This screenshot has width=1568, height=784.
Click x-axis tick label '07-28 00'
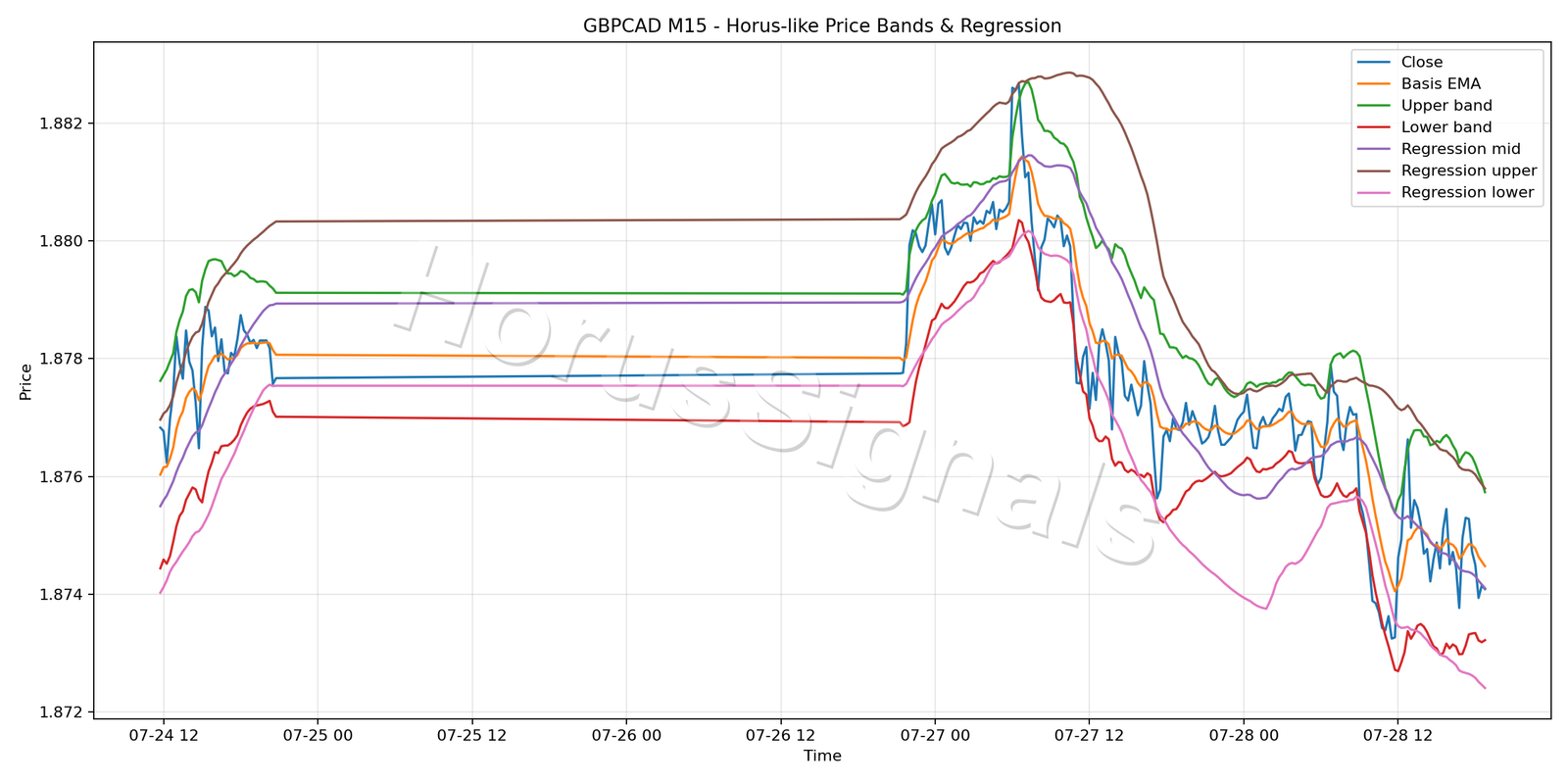[x=1244, y=735]
